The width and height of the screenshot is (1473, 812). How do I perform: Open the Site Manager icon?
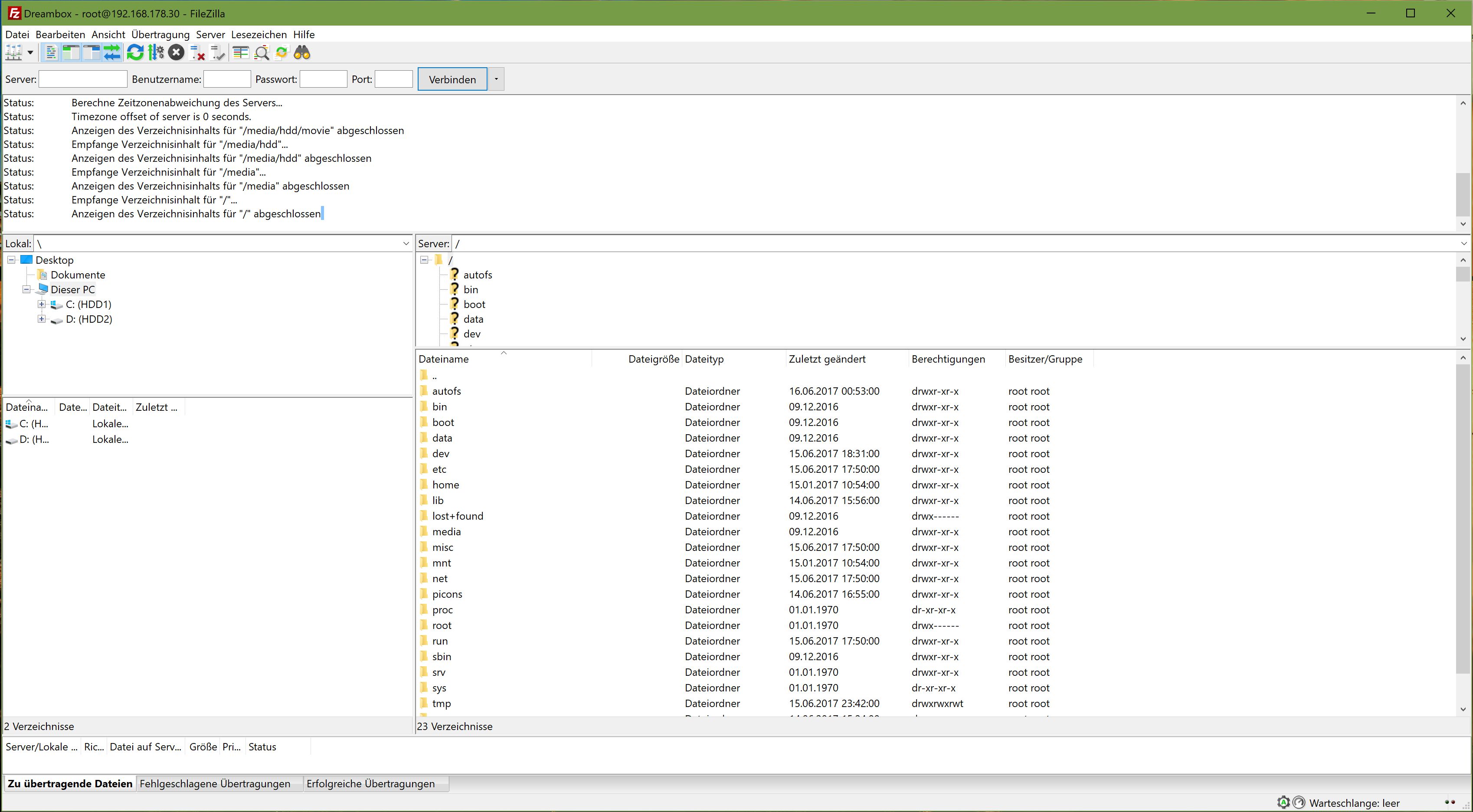tap(14, 53)
